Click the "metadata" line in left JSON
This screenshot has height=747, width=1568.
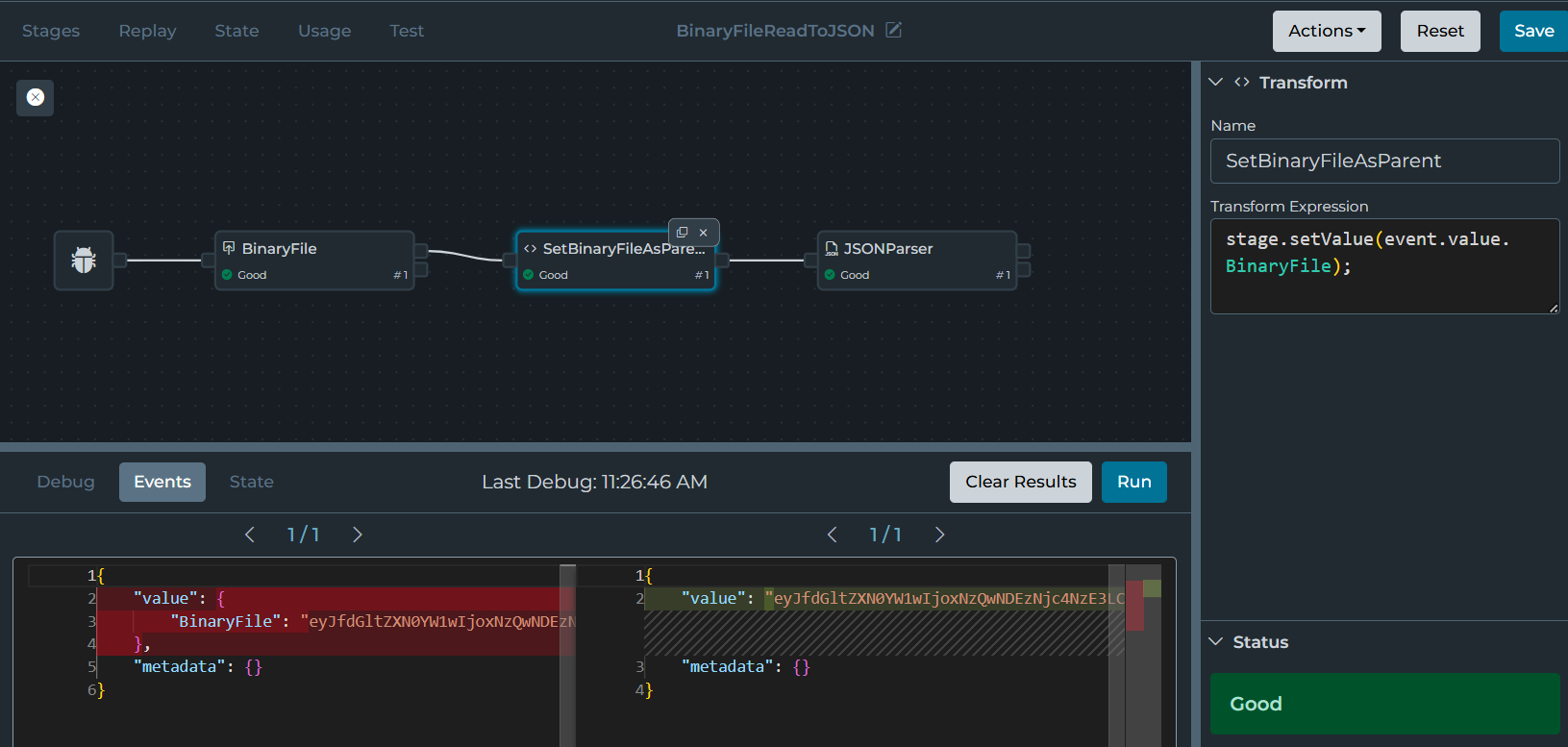click(x=197, y=666)
